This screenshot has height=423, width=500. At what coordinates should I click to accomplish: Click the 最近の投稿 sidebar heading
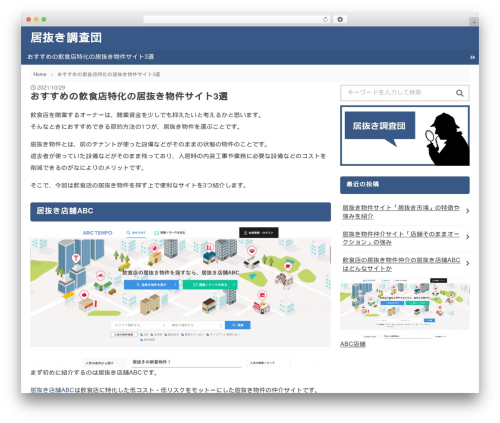(x=405, y=185)
